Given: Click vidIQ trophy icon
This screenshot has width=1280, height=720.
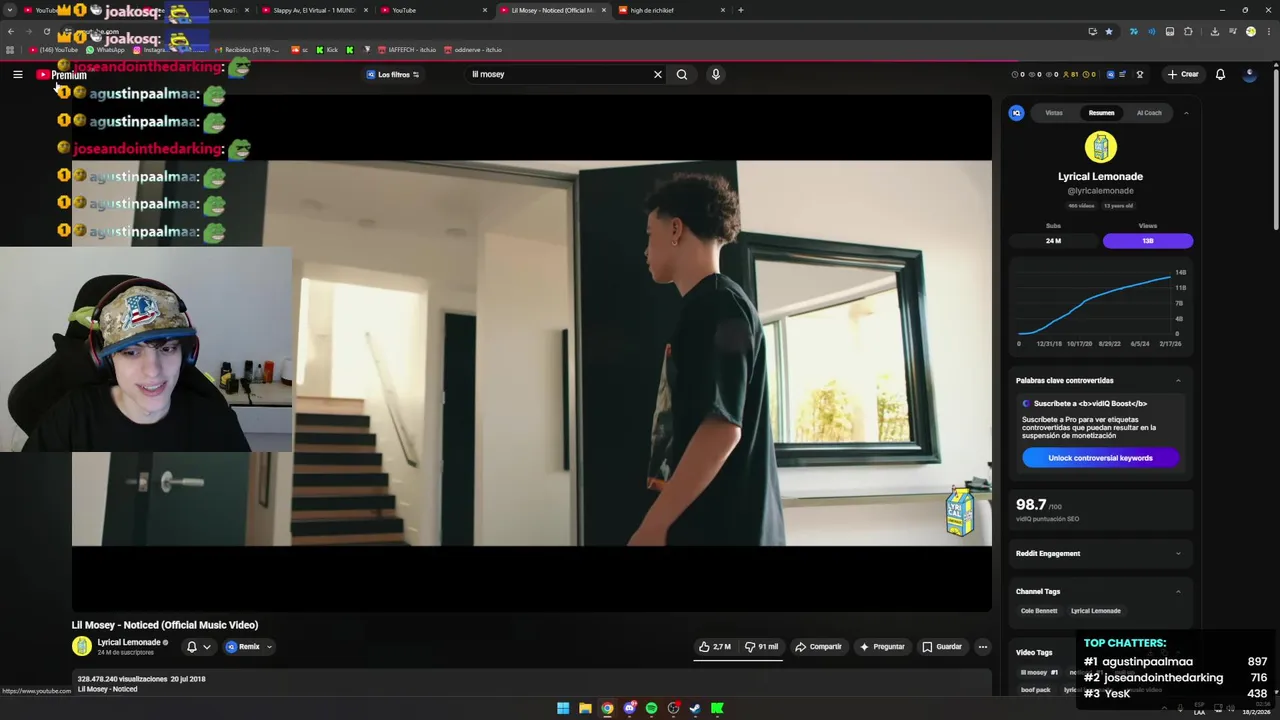Looking at the screenshot, I should pos(1139,74).
